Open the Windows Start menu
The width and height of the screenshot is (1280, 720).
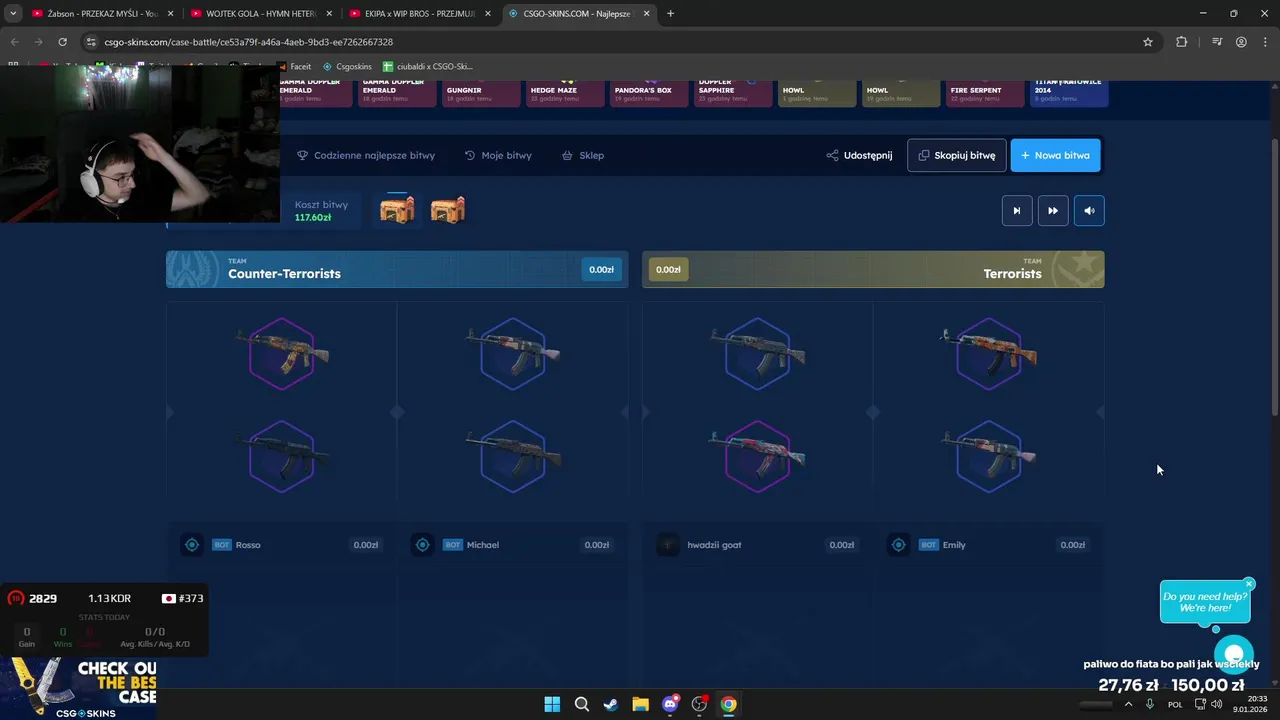[x=552, y=704]
